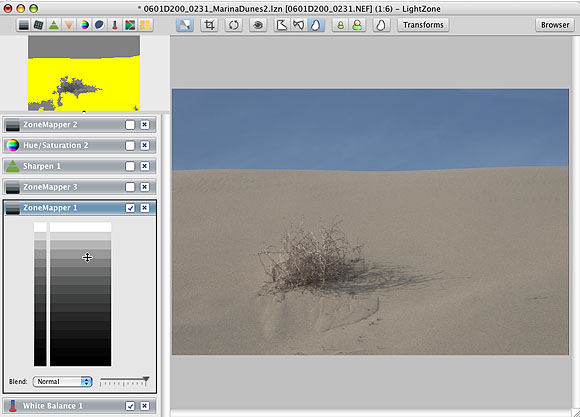Choose the polygon region tool

pos(282,25)
